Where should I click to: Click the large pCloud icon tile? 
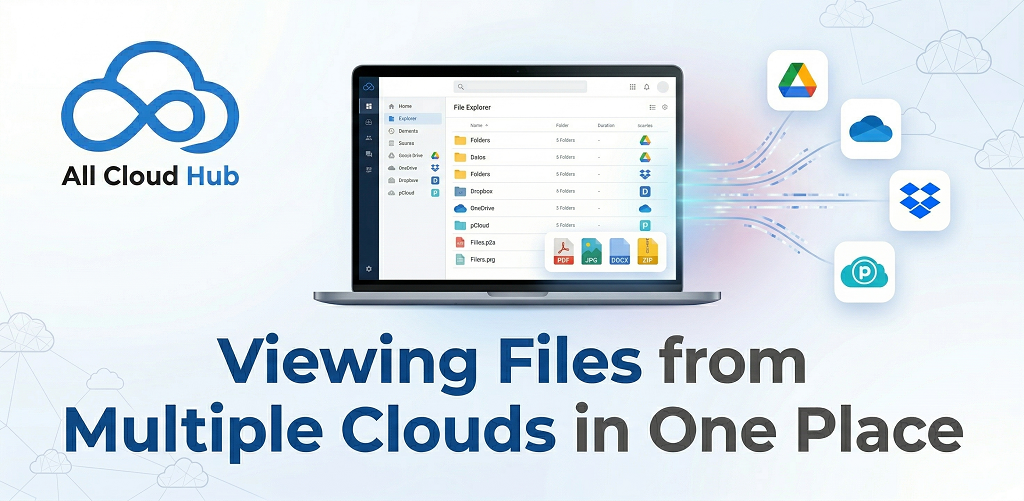(864, 271)
